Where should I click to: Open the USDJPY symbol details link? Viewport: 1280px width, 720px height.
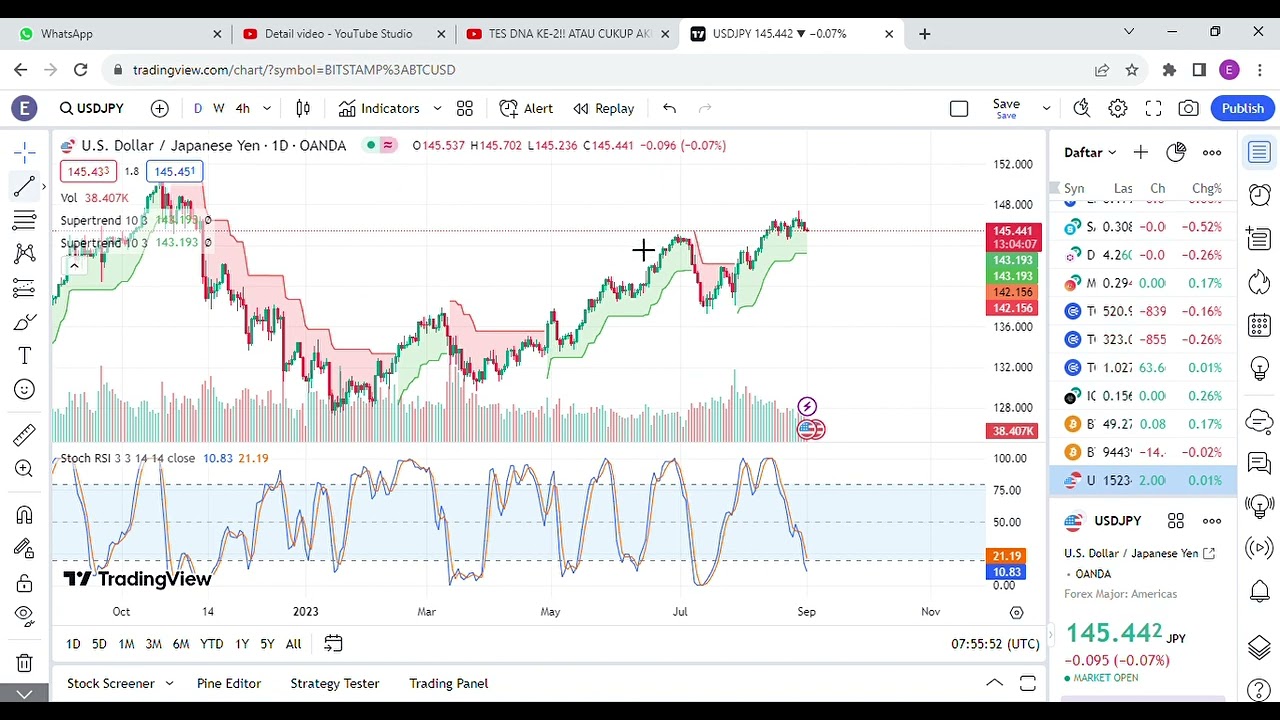click(x=1209, y=553)
